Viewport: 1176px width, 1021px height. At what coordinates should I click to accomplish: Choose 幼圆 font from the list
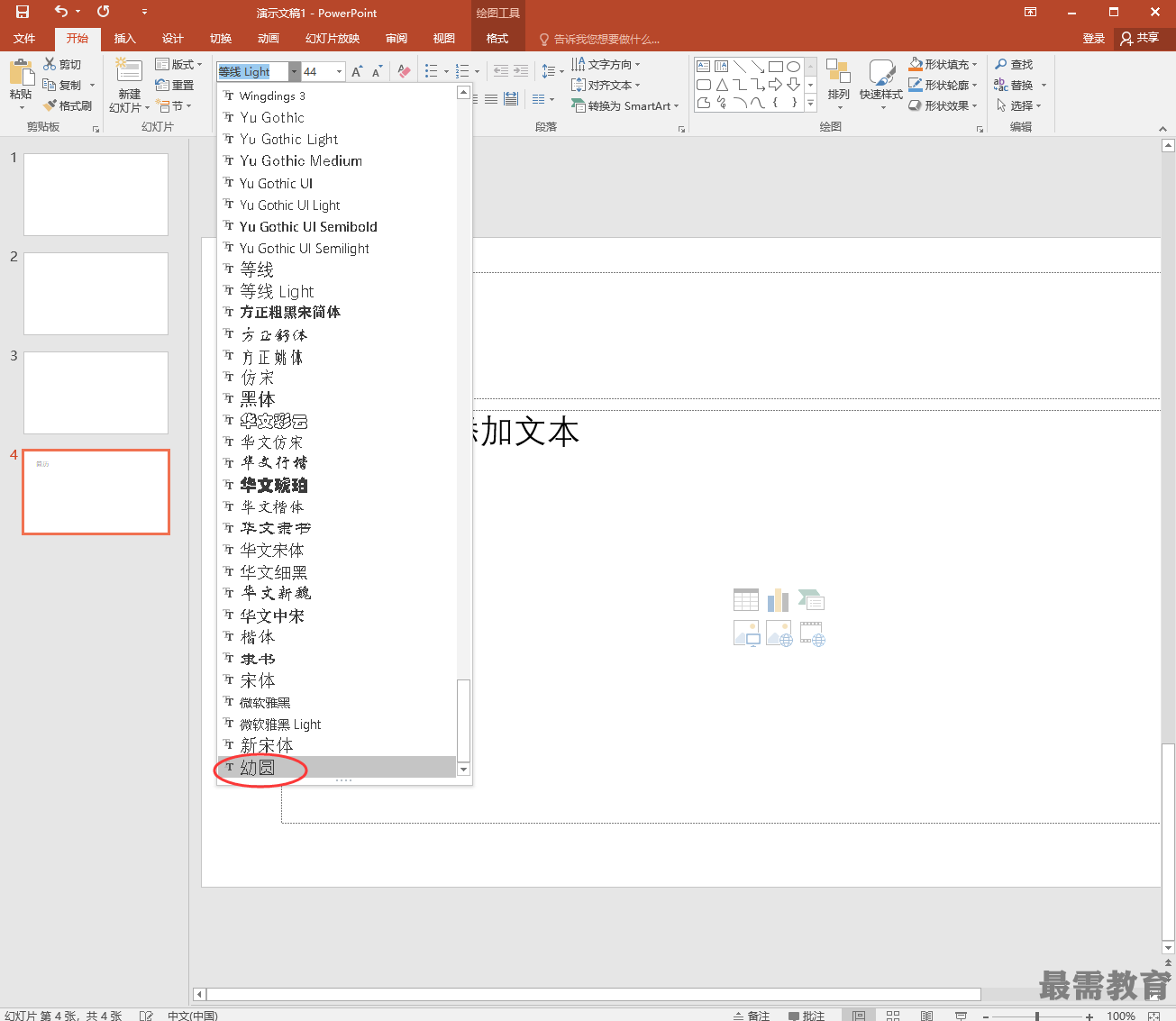click(x=337, y=767)
